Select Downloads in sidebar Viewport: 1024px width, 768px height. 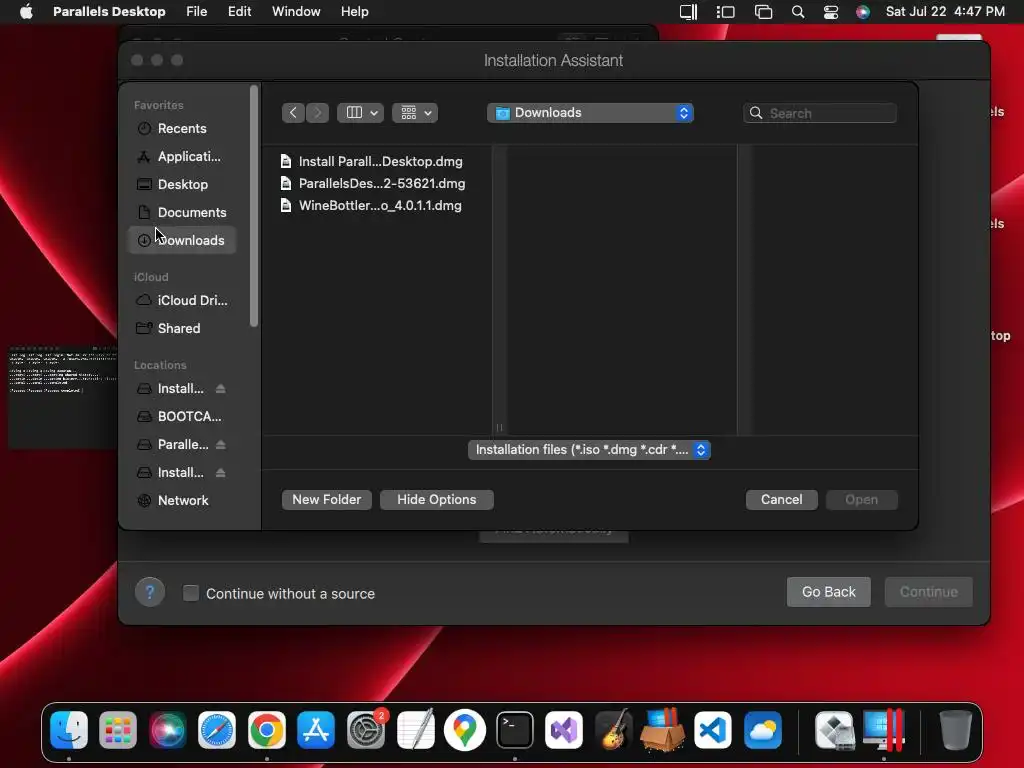tap(182, 240)
